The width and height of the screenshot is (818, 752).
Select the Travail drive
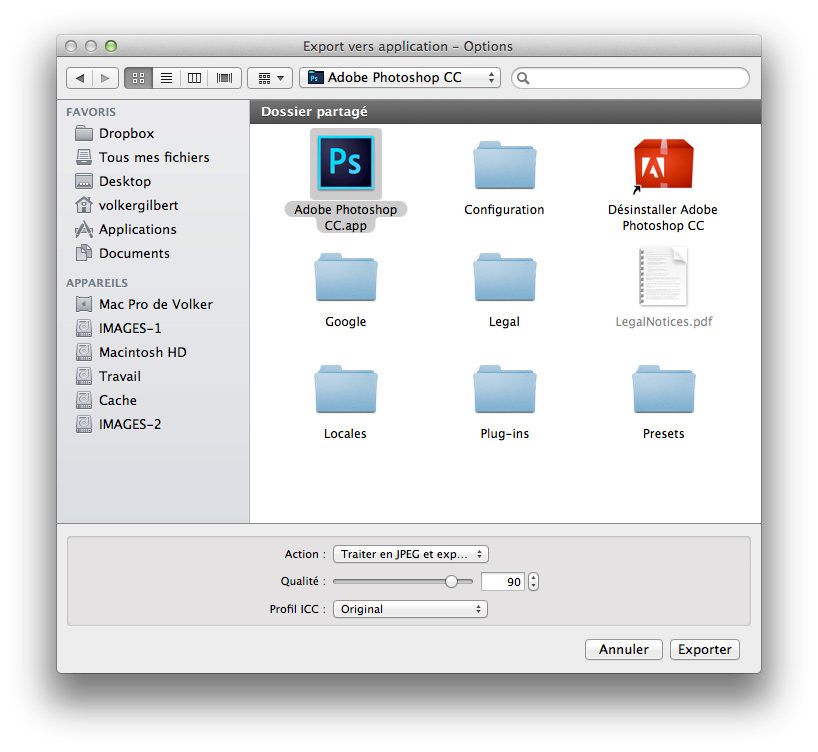(x=108, y=376)
